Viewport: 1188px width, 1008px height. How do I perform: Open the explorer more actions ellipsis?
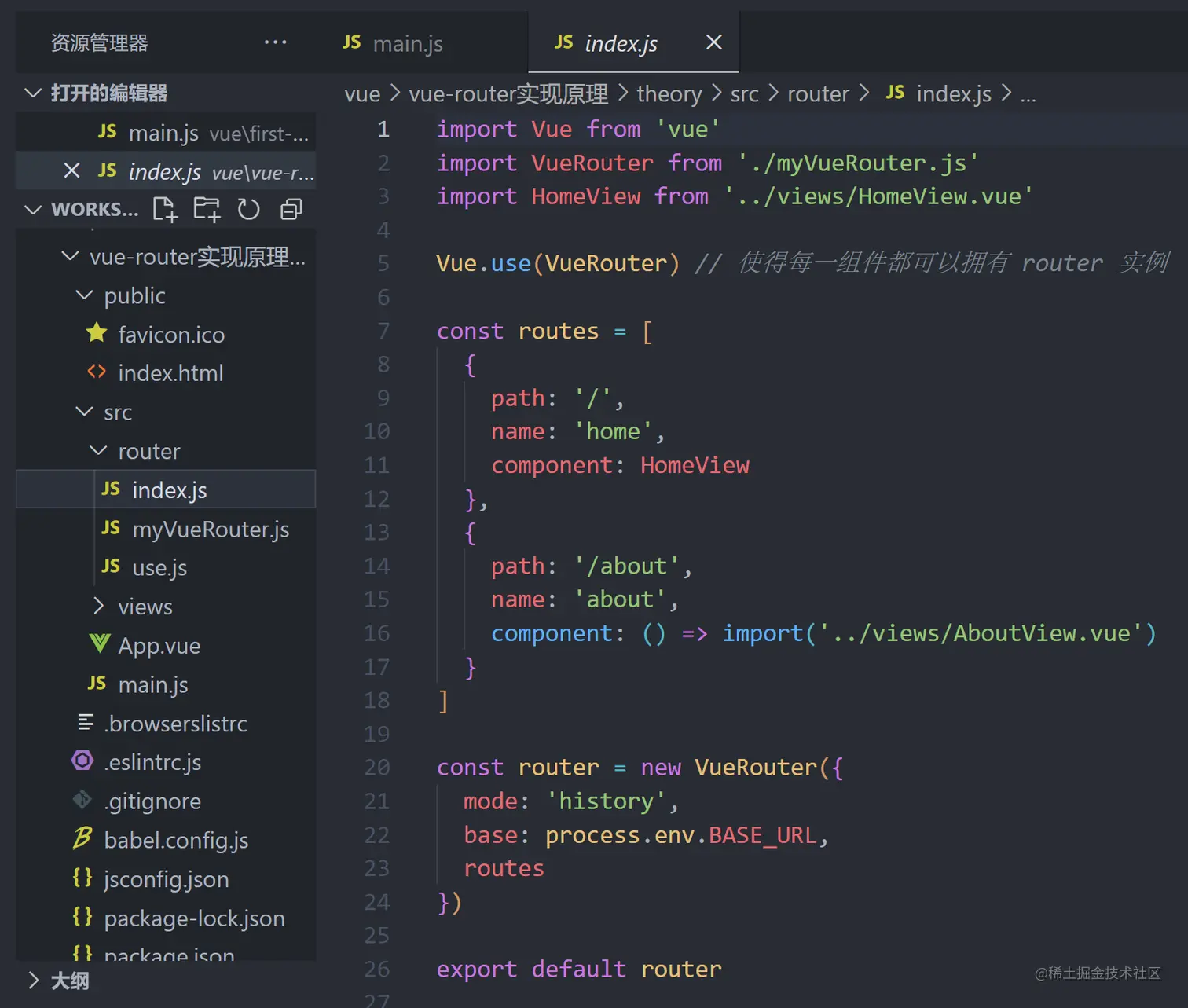point(275,42)
